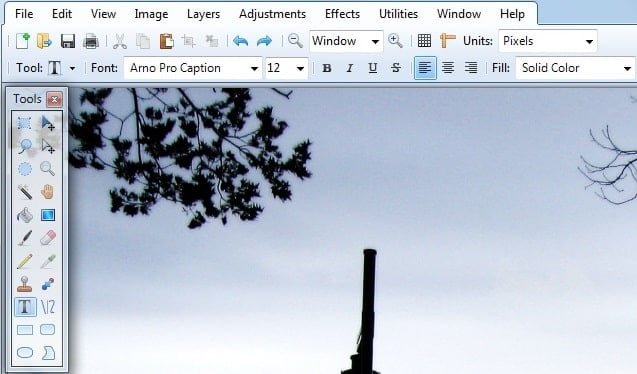The image size is (637, 374).
Task: Open the Layers menu
Action: 203,14
